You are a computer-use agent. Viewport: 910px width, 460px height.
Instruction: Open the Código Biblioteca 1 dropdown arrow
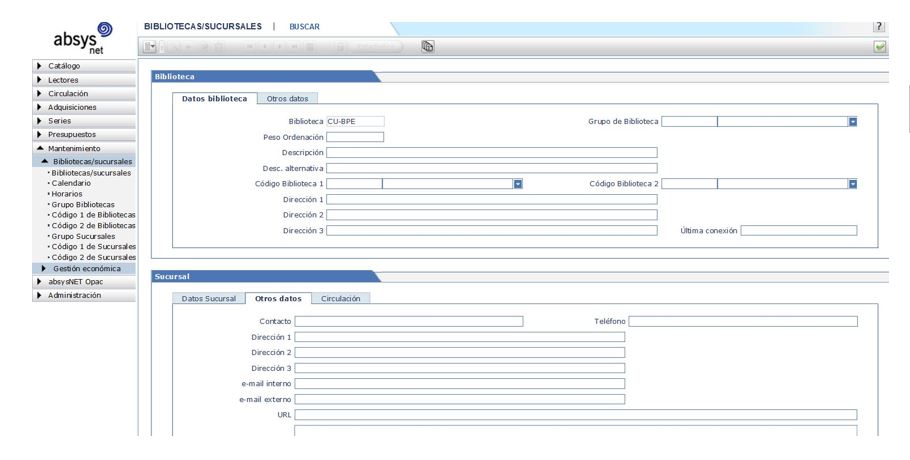click(x=518, y=184)
